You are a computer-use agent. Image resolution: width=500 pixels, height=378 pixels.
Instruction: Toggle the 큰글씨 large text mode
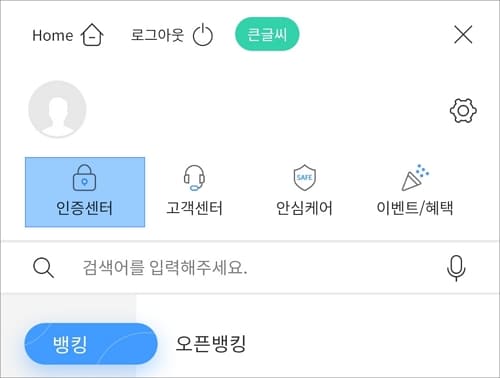click(x=267, y=34)
